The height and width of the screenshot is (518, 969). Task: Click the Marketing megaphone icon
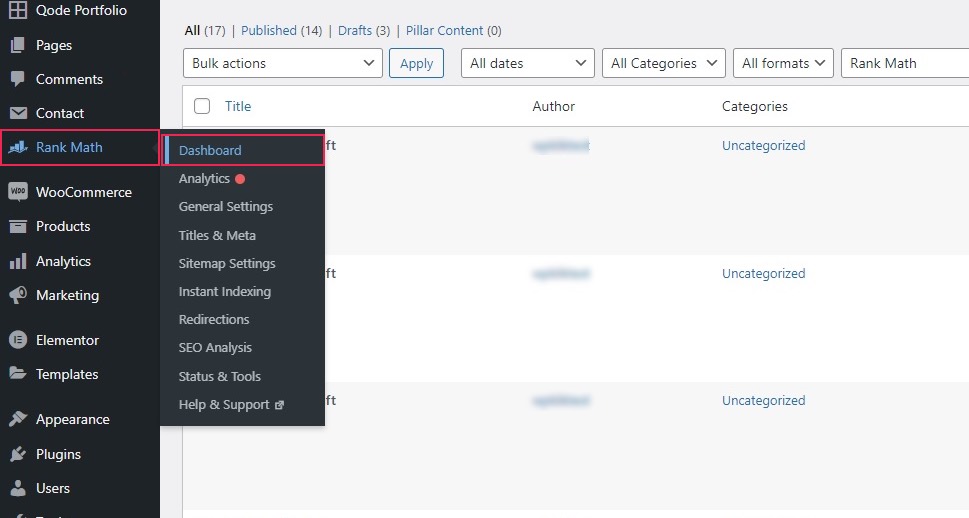pyautogui.click(x=18, y=295)
